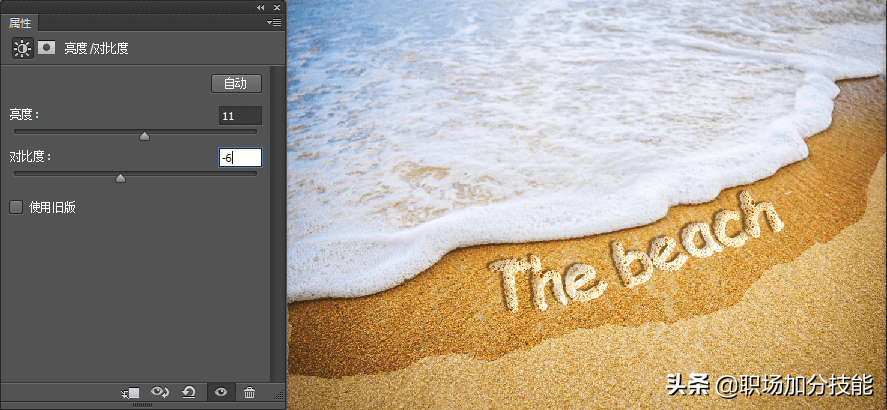Click the 亮度/对比度 panel title text
This screenshot has height=410, width=887.
coord(96,49)
